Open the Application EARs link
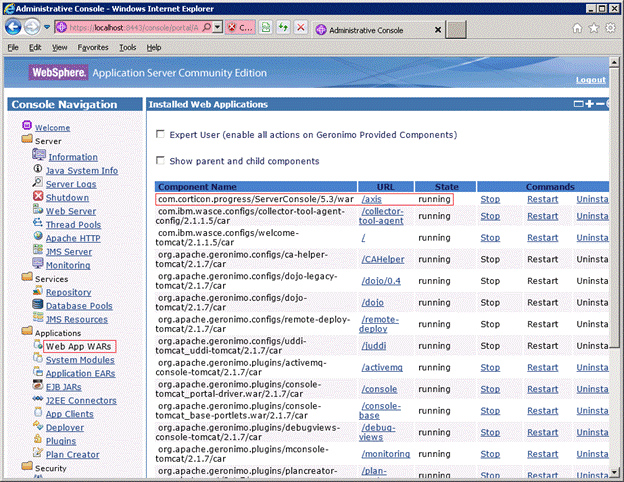This screenshot has height=482, width=624. coord(80,373)
